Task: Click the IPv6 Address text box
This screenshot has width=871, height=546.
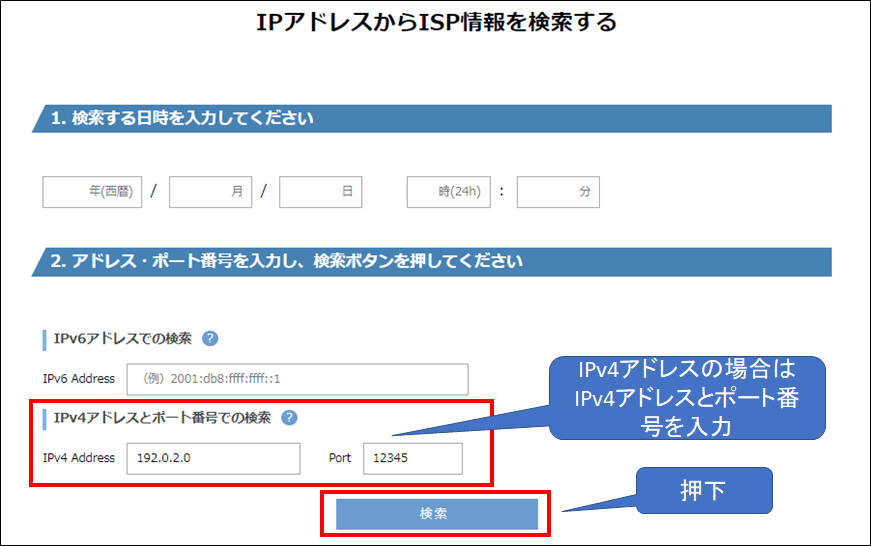Action: (x=297, y=379)
